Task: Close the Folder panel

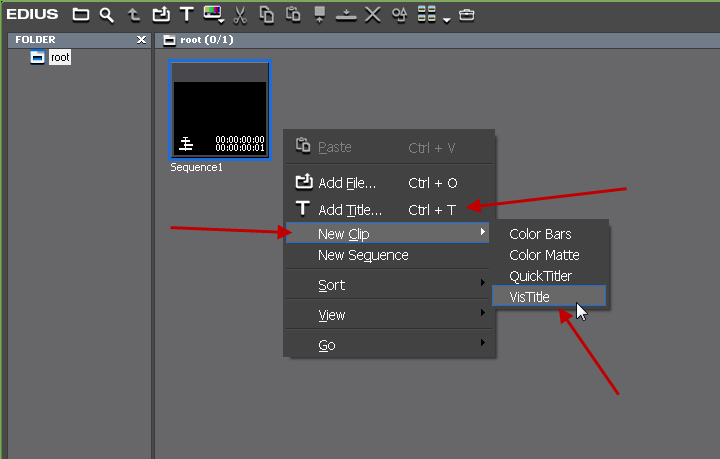Action: (x=141, y=40)
